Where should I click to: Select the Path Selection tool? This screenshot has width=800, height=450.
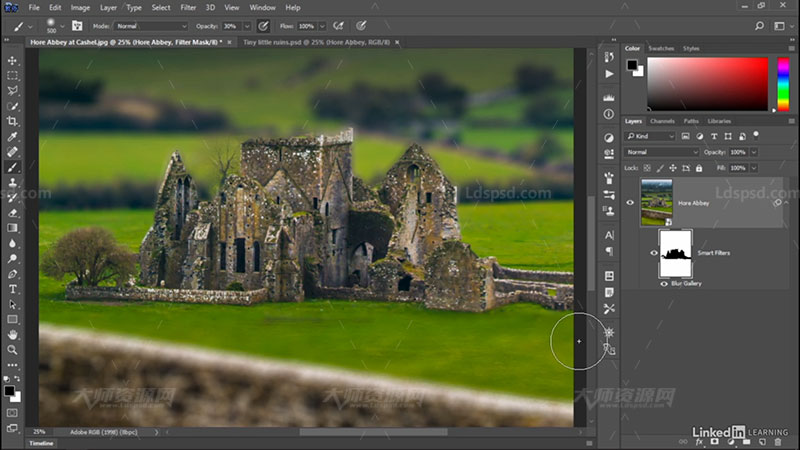pyautogui.click(x=12, y=305)
